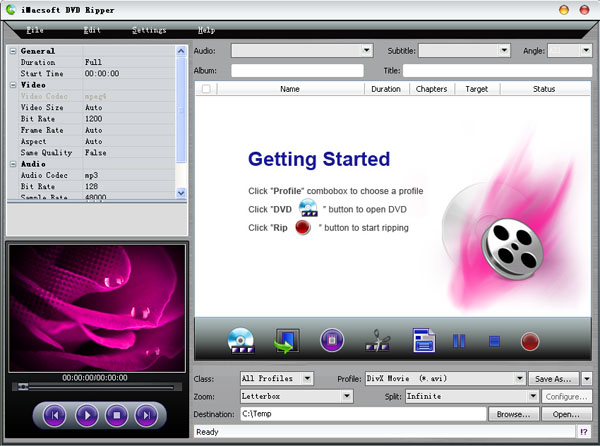Click the iMacsoft logo in title bar
The height and width of the screenshot is (446, 600).
coord(11,9)
